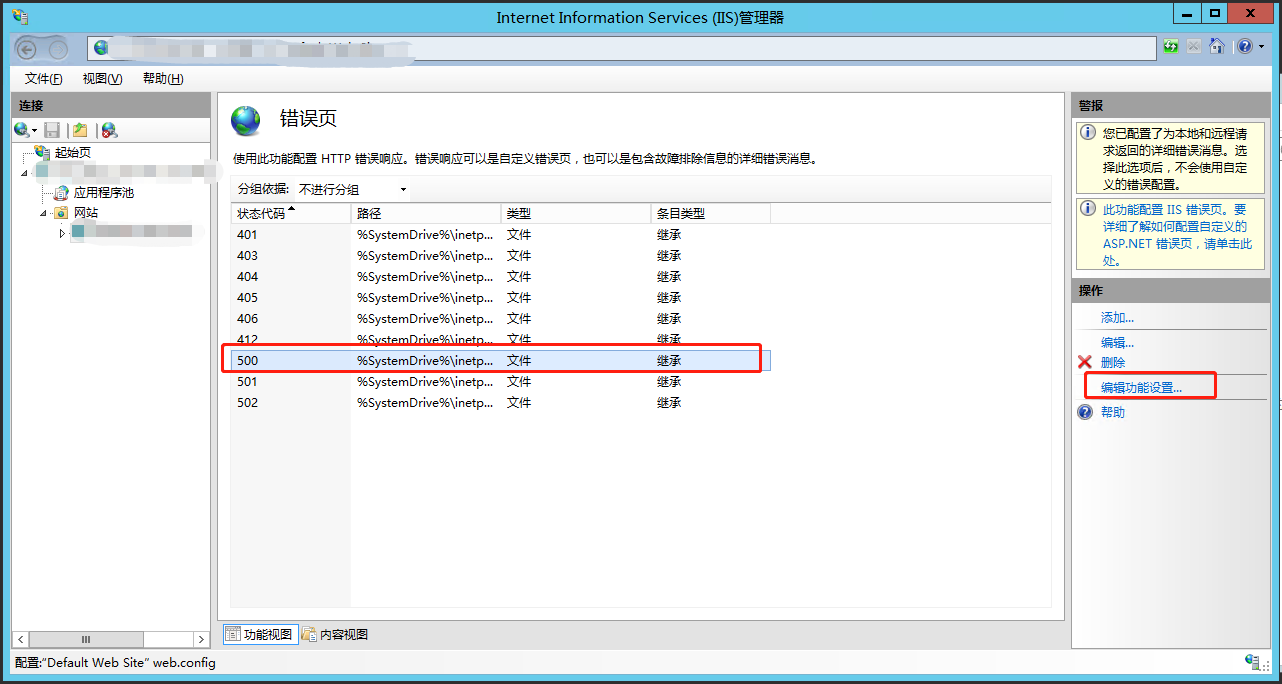Screen dimensions: 1282x684
Task: Expand the blurred site under 网站
Action: [62, 233]
